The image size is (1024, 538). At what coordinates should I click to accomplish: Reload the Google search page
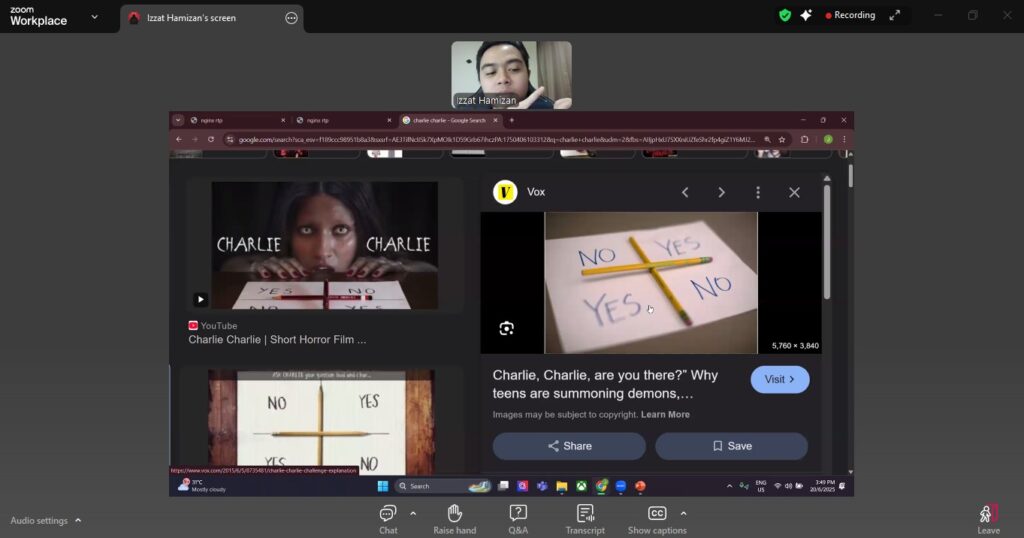[x=210, y=139]
